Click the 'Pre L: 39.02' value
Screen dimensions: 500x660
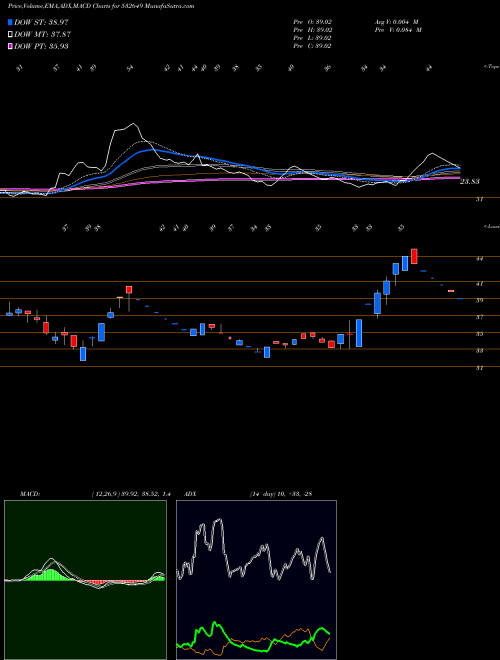pyautogui.click(x=313, y=38)
